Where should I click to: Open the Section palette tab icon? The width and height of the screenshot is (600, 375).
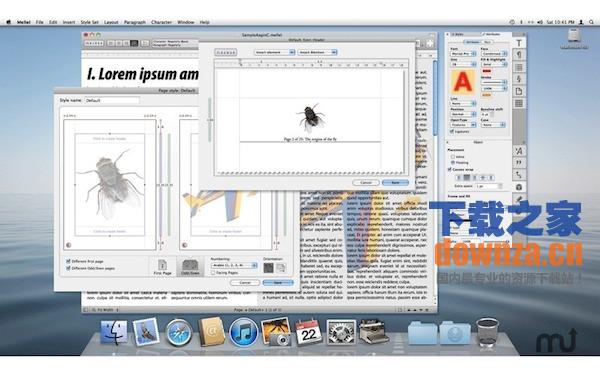pyautogui.click(x=519, y=79)
